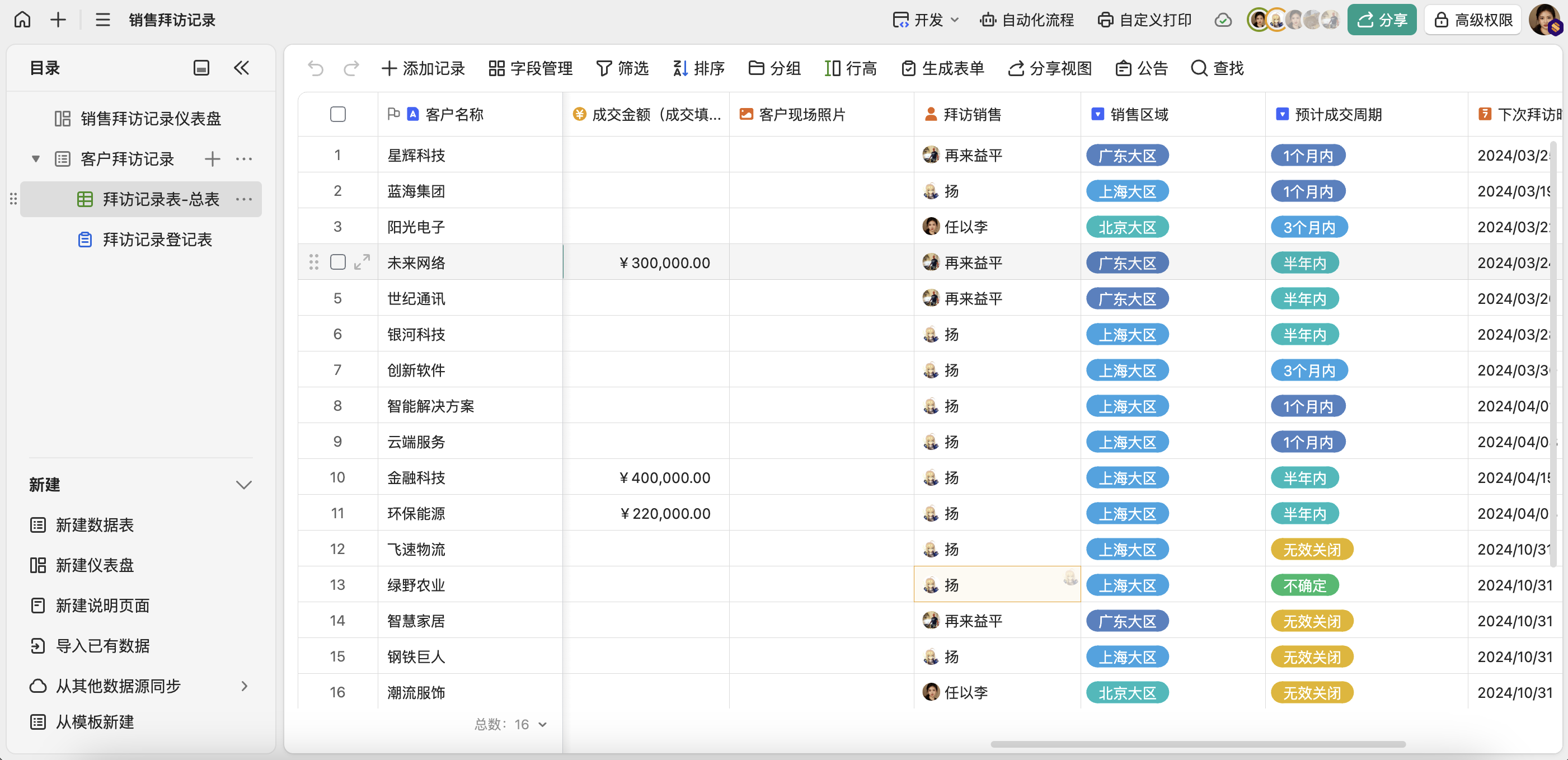The height and width of the screenshot is (760, 1568).
Task: Expand the 未来网络 record with expand icon
Action: [362, 262]
